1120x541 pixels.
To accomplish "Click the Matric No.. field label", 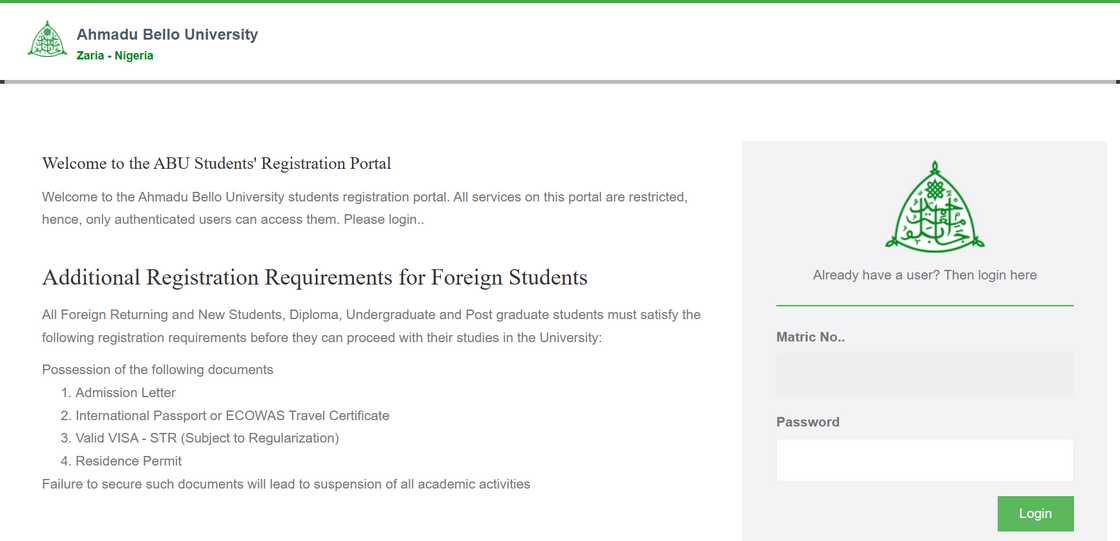I will point(810,338).
